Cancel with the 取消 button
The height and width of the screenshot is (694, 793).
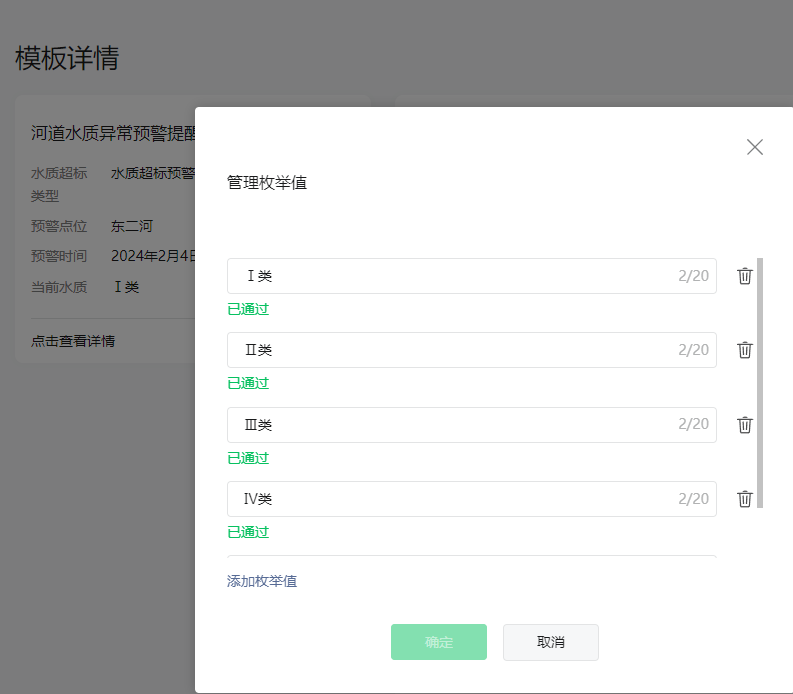click(551, 642)
